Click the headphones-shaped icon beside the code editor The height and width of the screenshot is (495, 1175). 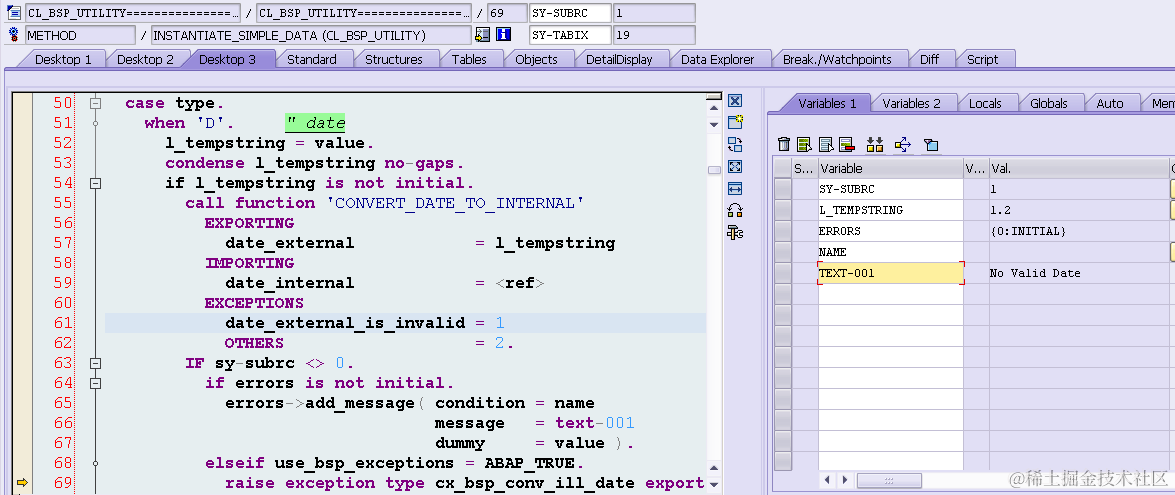click(x=735, y=210)
